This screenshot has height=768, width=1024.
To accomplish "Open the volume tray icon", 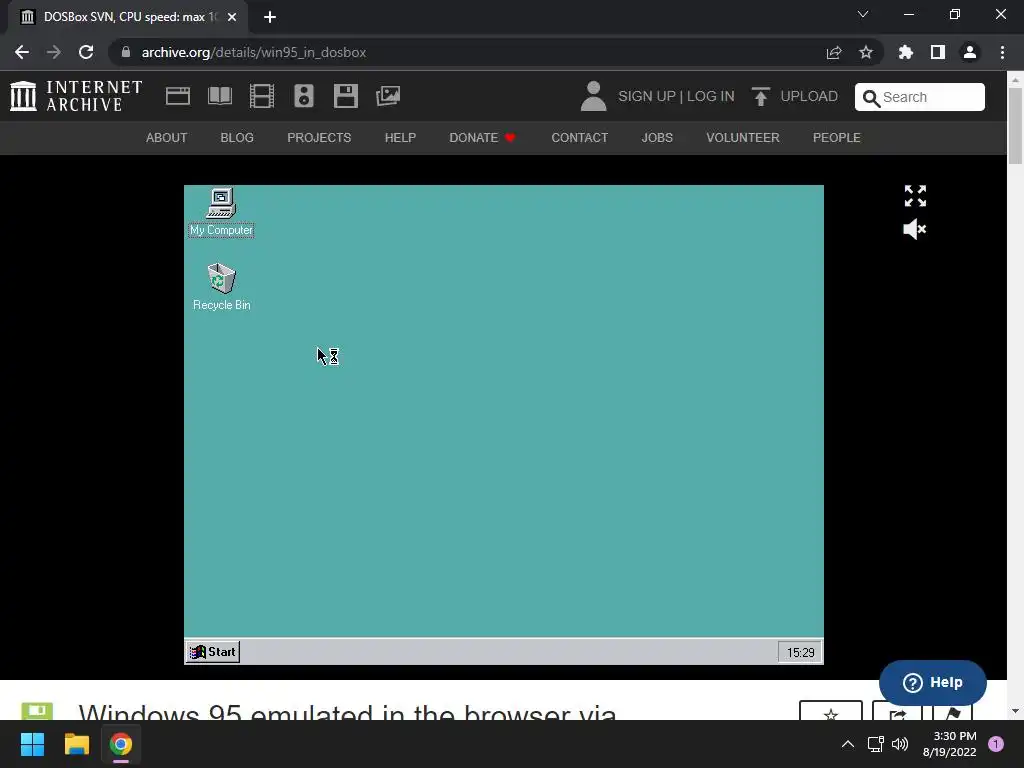I will 900,744.
